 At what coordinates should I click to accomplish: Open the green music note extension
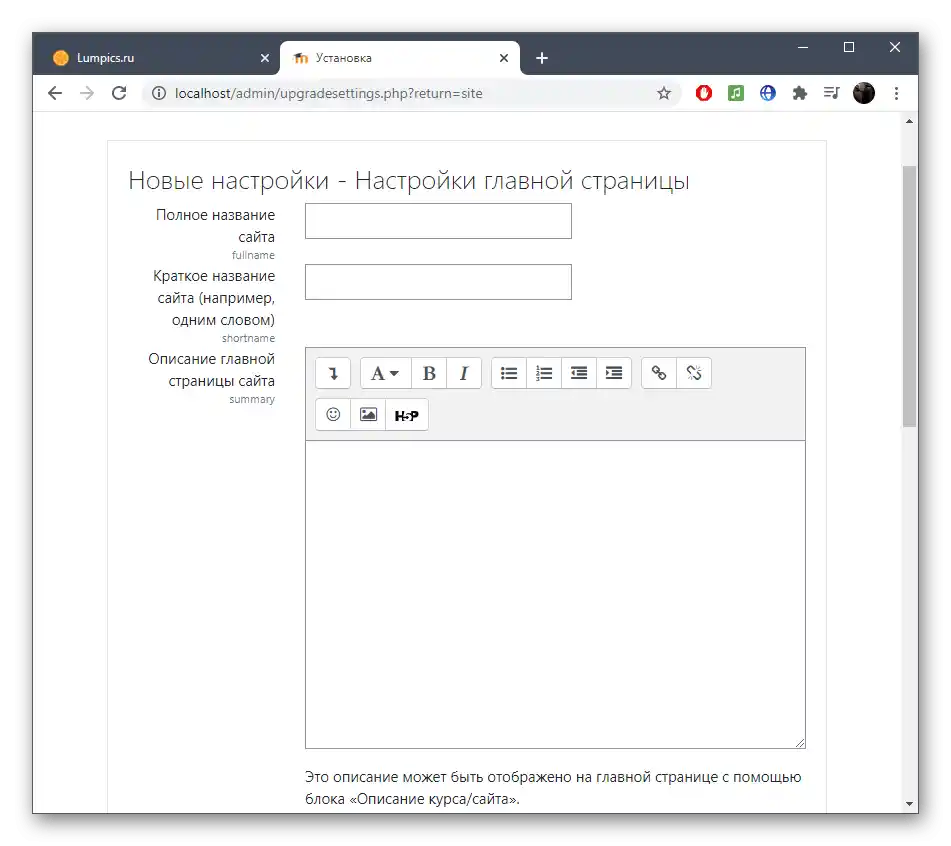tap(736, 93)
